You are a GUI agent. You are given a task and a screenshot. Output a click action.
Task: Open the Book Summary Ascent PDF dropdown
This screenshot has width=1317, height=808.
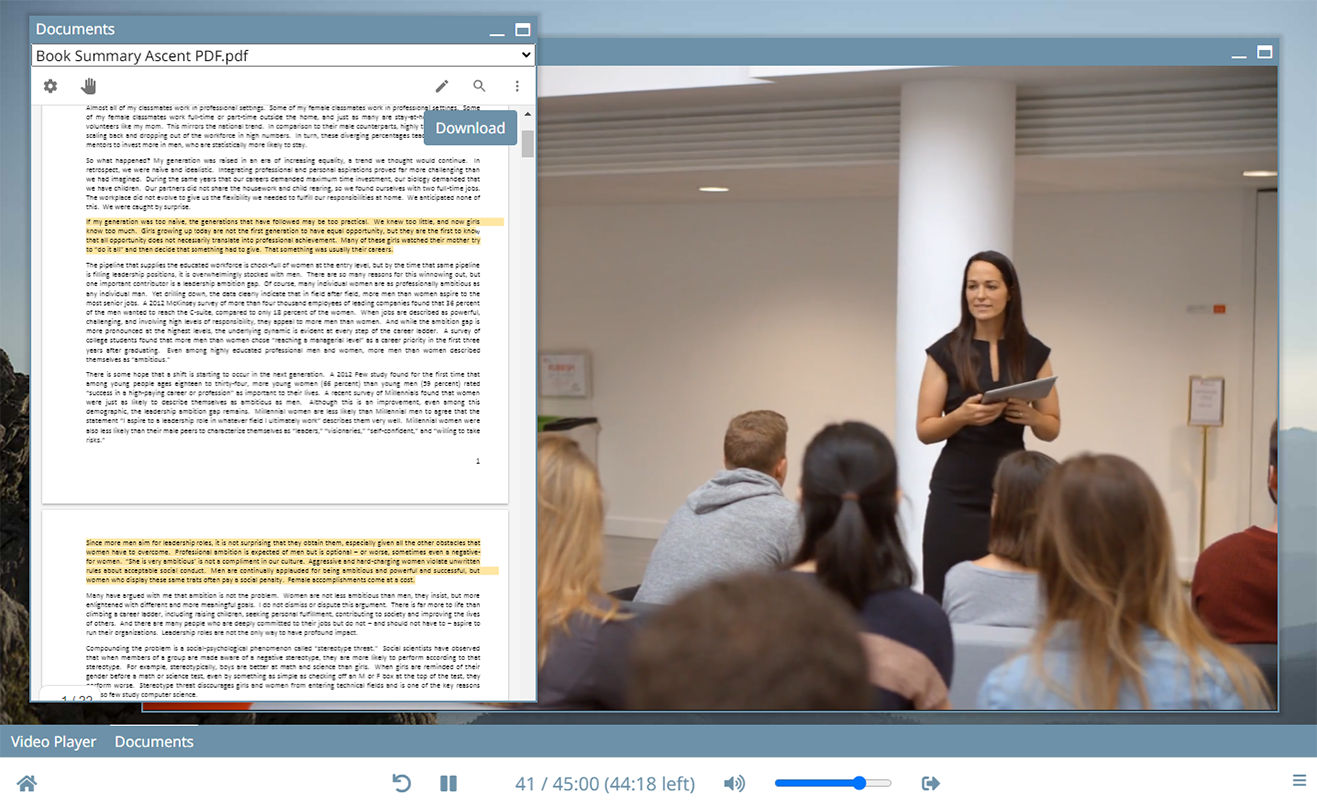284,56
